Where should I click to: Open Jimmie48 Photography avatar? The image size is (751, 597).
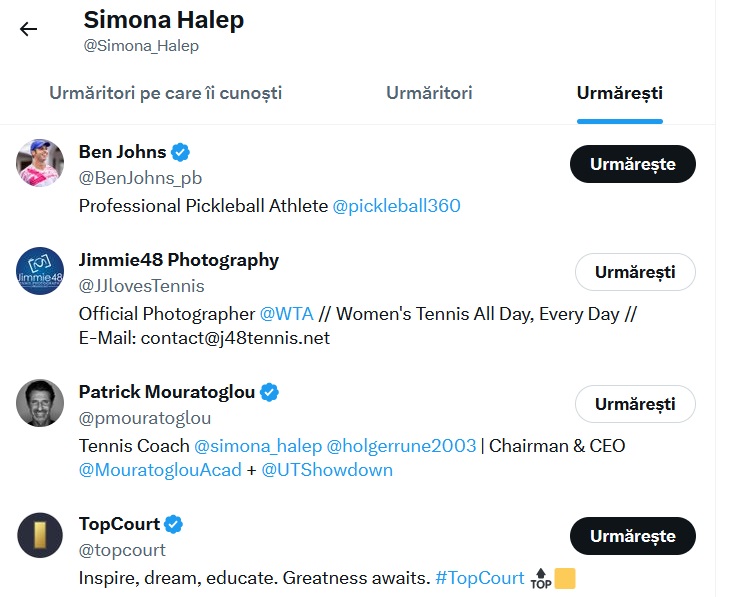[40, 270]
